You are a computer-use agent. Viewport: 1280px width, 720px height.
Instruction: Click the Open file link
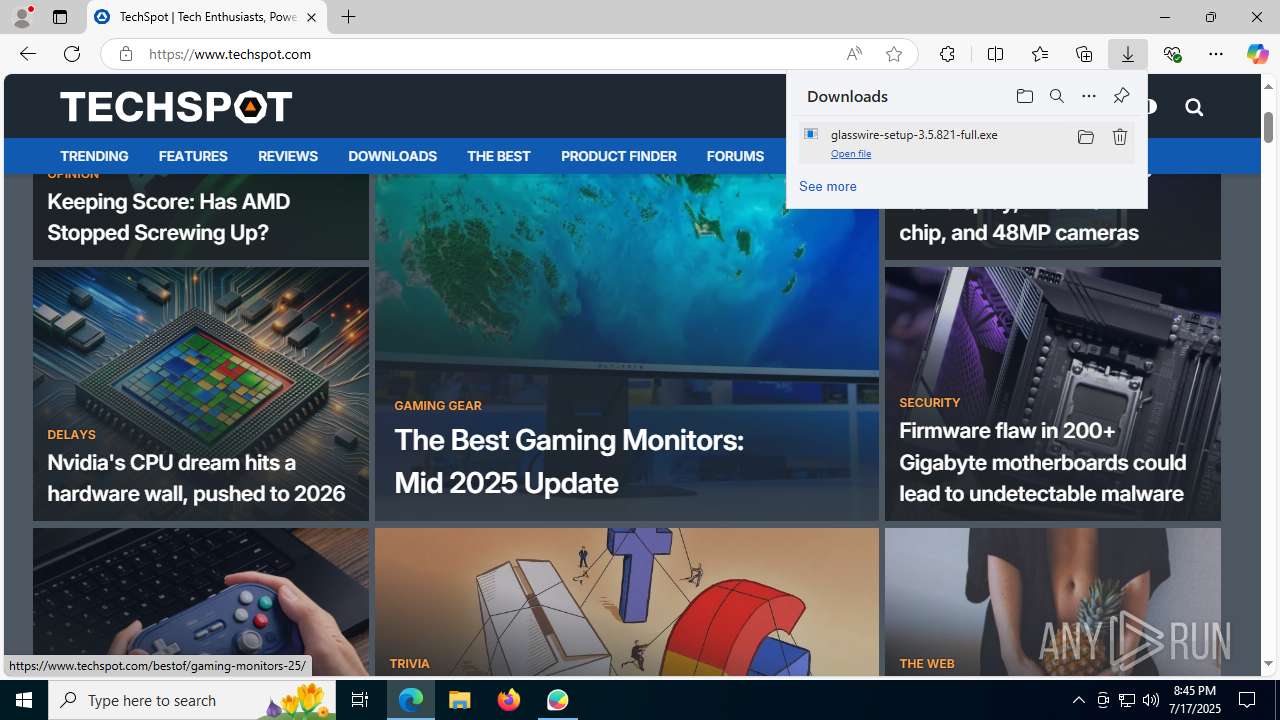tap(850, 154)
